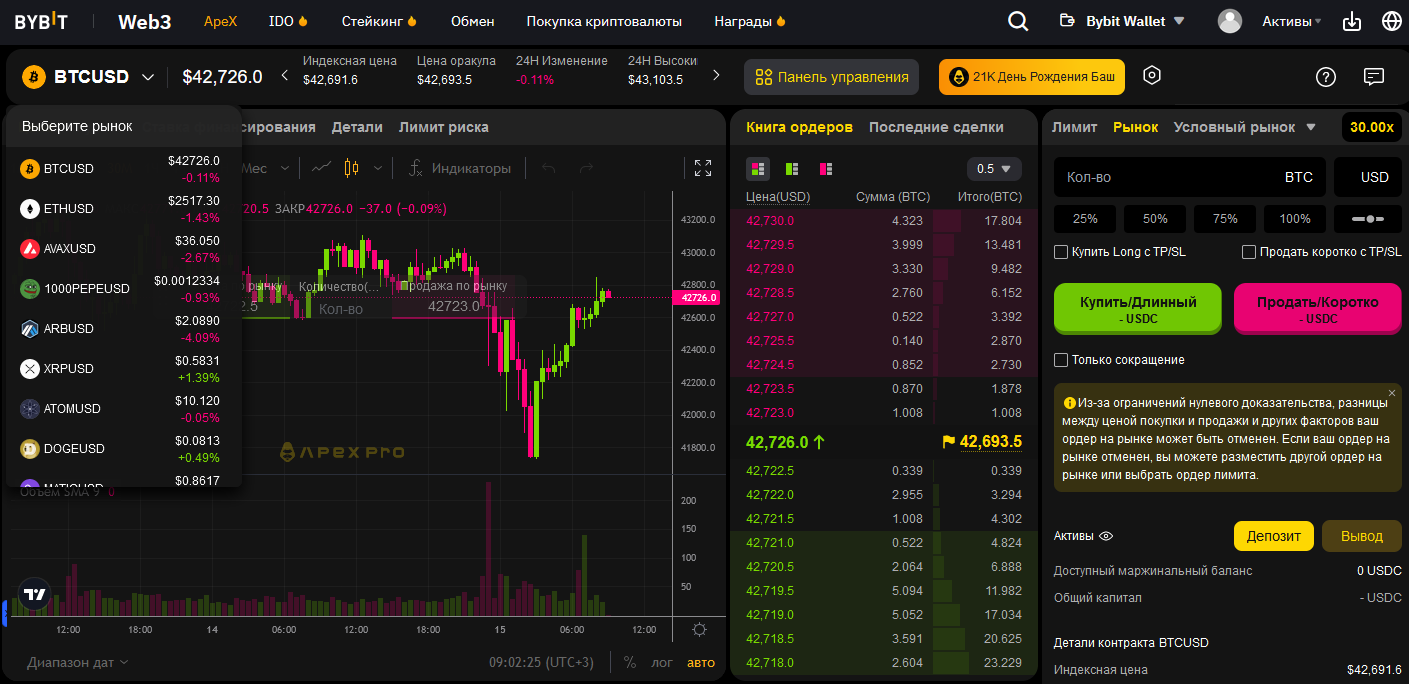Toggle the percentage slider mode button
This screenshot has height=684, width=1409.
tap(1368, 218)
